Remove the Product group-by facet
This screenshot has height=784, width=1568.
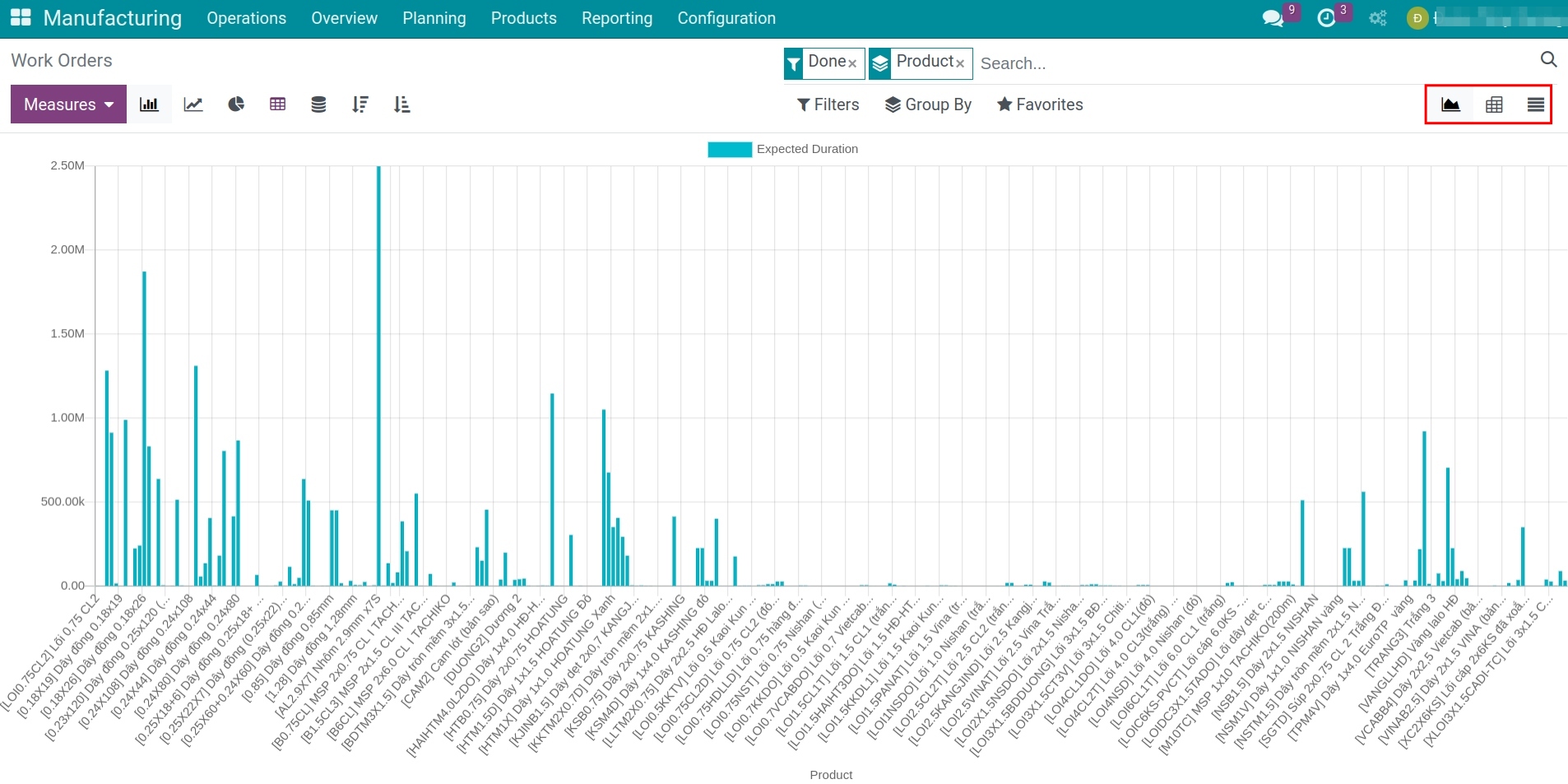(960, 63)
